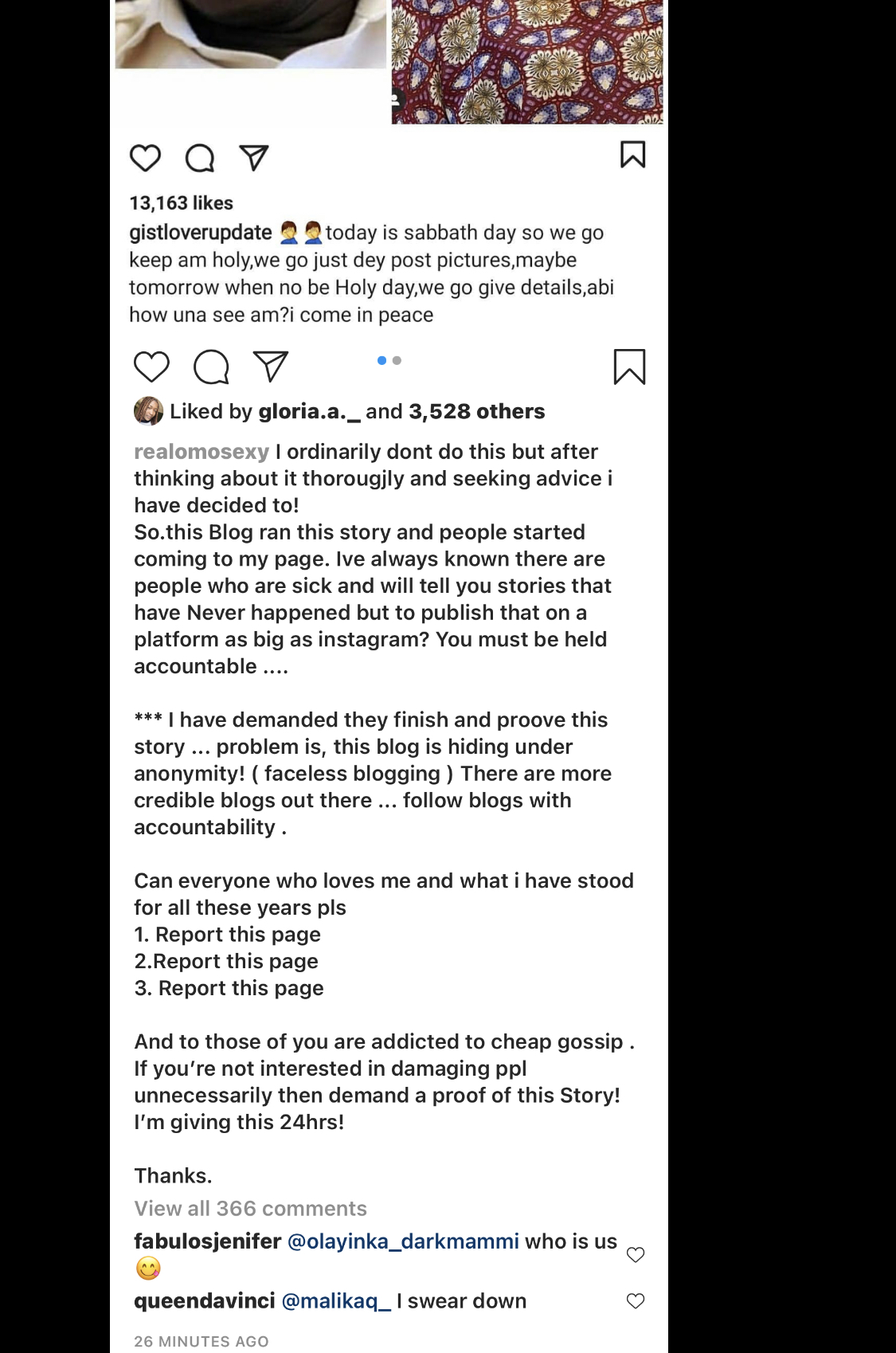Tap the carousel page indicator dots
Image resolution: width=896 pixels, height=1353 pixels.
click(389, 361)
